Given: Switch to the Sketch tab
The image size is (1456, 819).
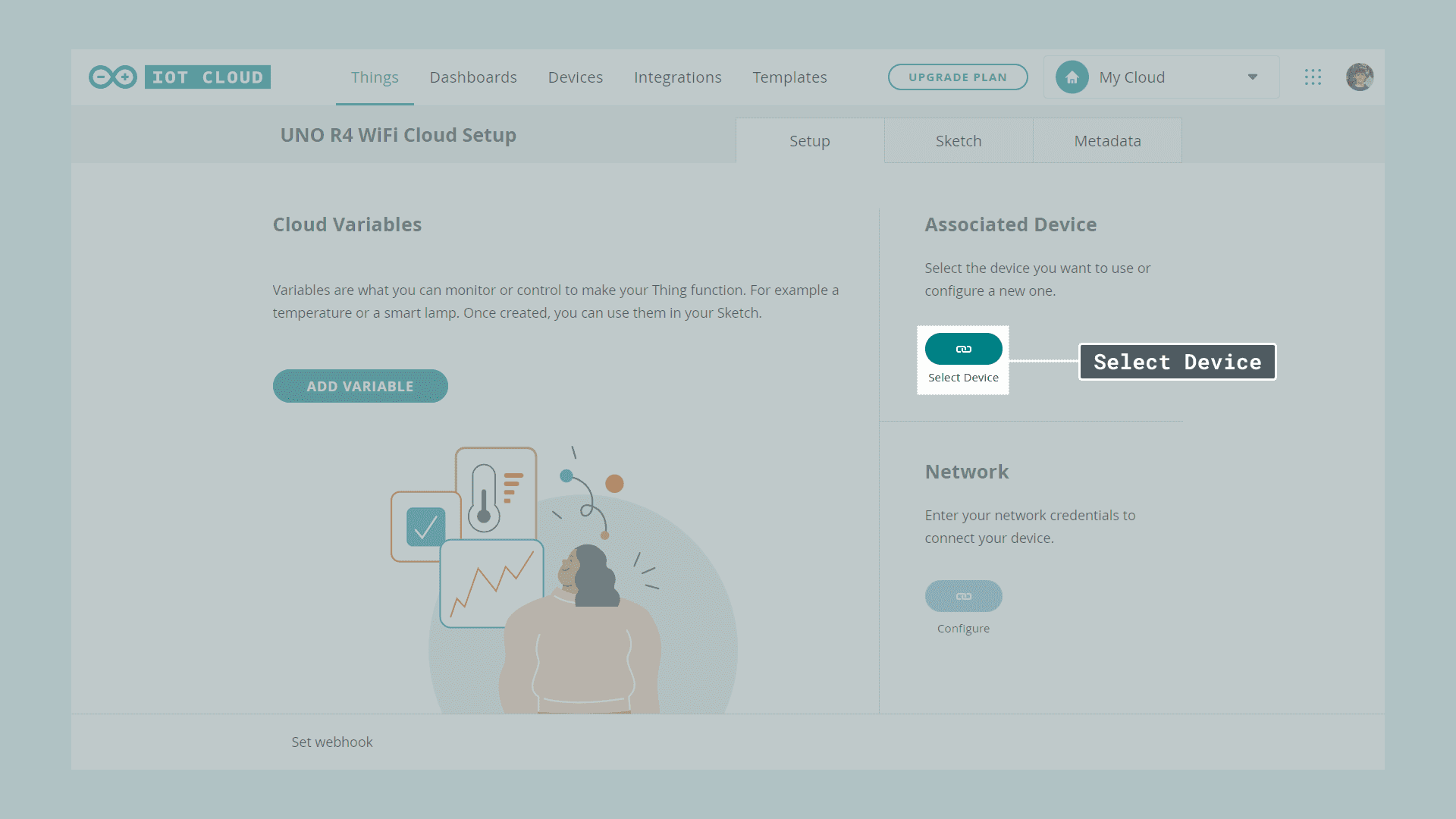Looking at the screenshot, I should click(959, 141).
